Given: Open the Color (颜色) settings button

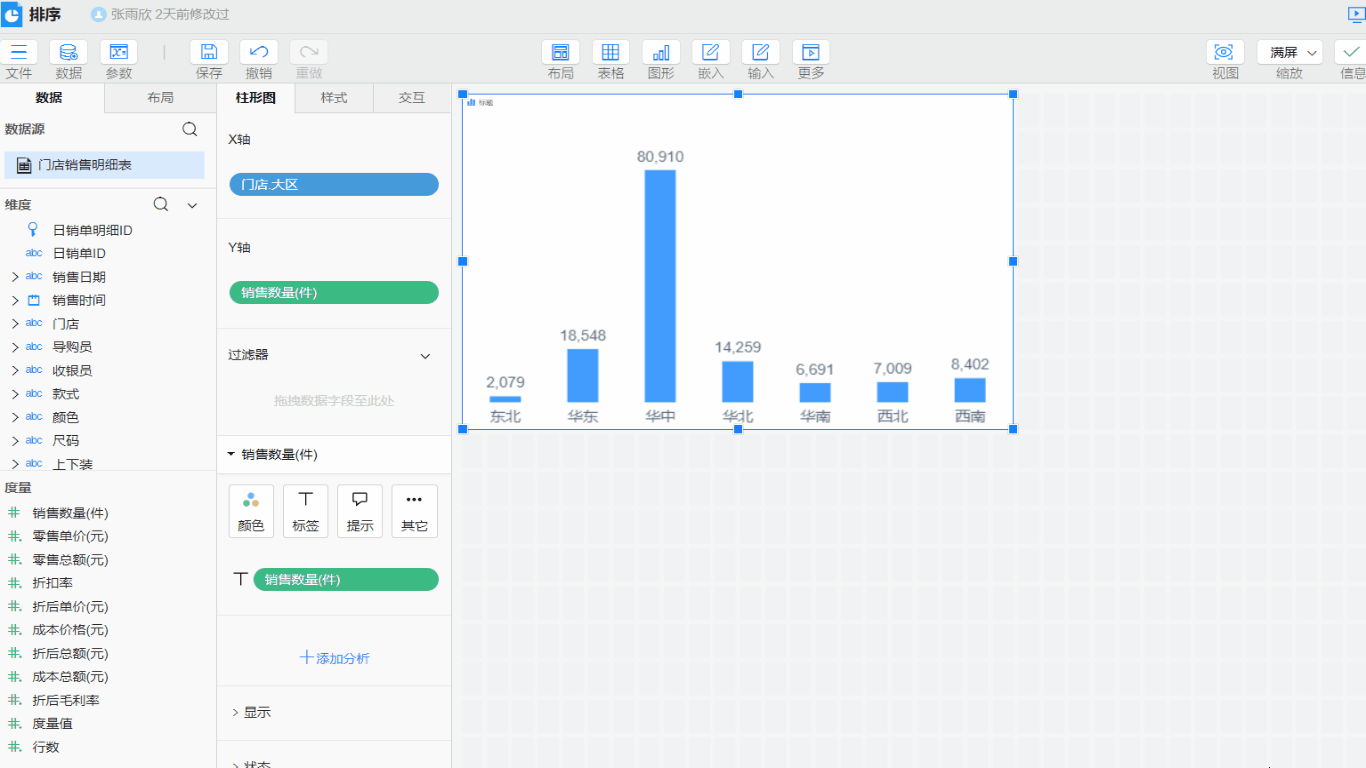Looking at the screenshot, I should [x=251, y=511].
